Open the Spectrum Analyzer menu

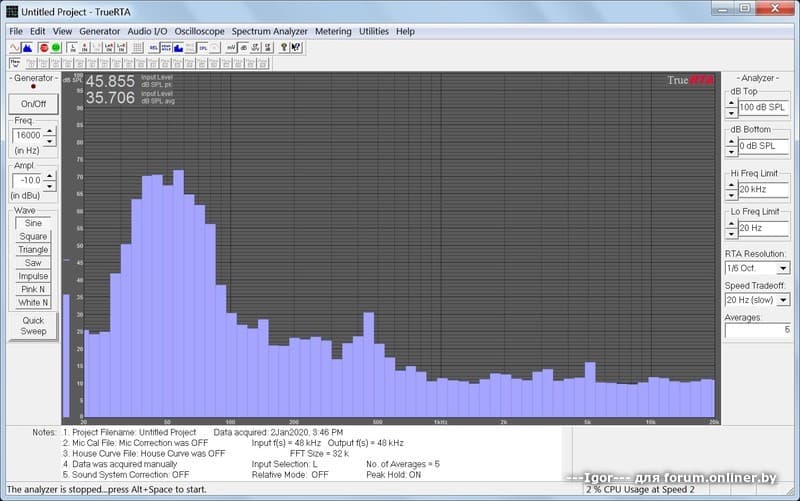tap(269, 31)
